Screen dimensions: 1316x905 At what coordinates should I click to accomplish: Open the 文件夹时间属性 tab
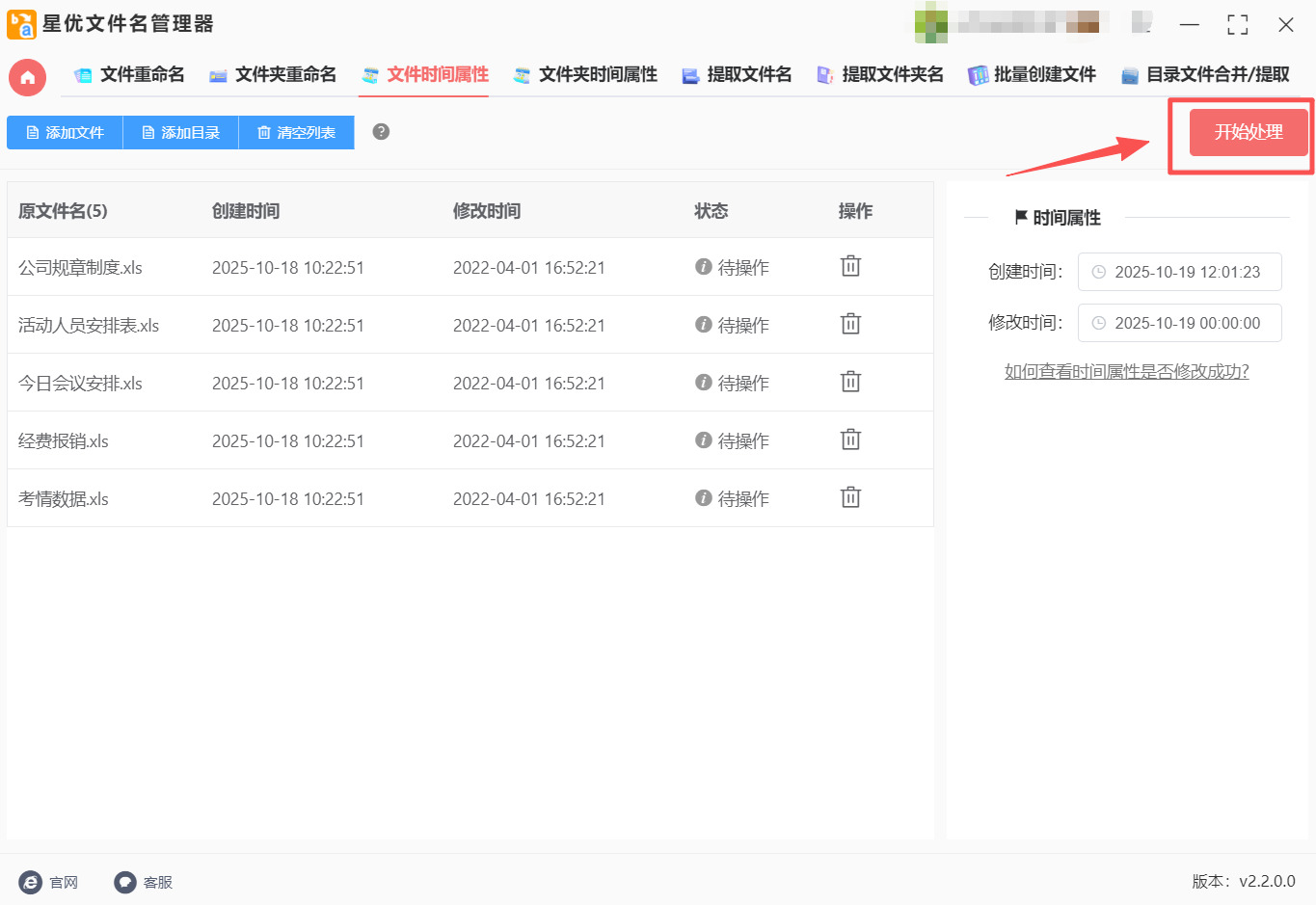586,74
